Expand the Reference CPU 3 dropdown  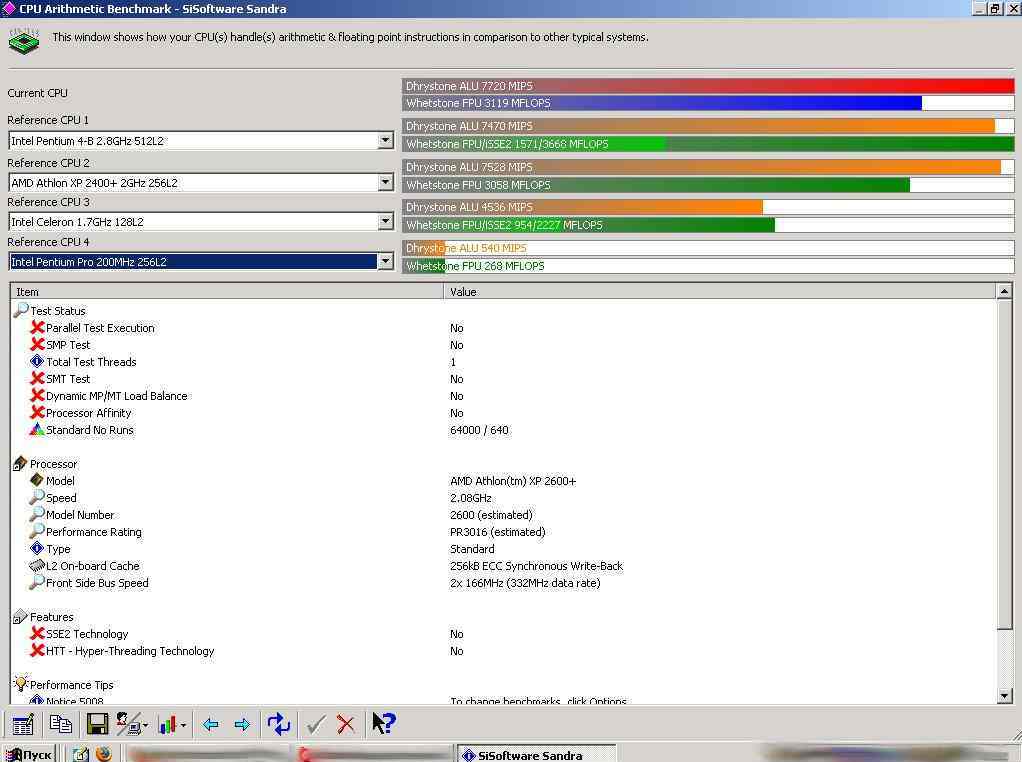click(385, 222)
